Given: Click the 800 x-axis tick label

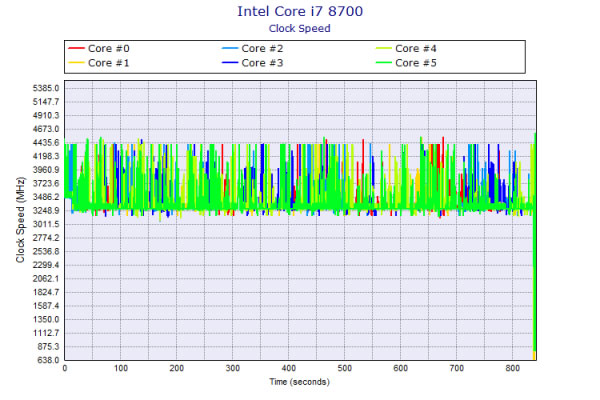Looking at the screenshot, I should pyautogui.click(x=512, y=368).
